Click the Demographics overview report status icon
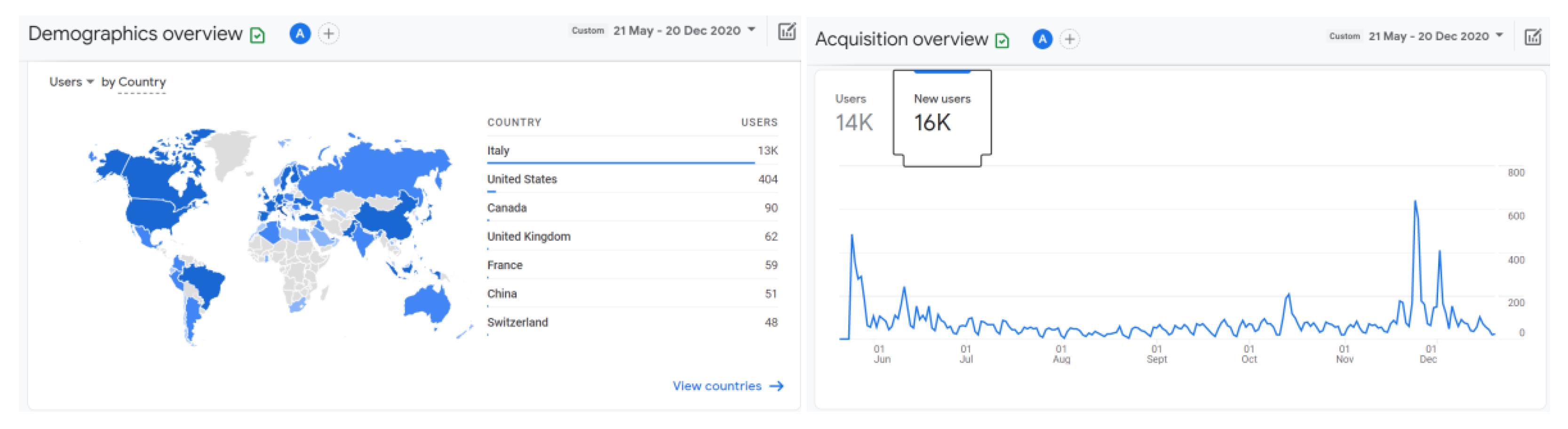This screenshot has height=429, width=1568. click(x=257, y=35)
